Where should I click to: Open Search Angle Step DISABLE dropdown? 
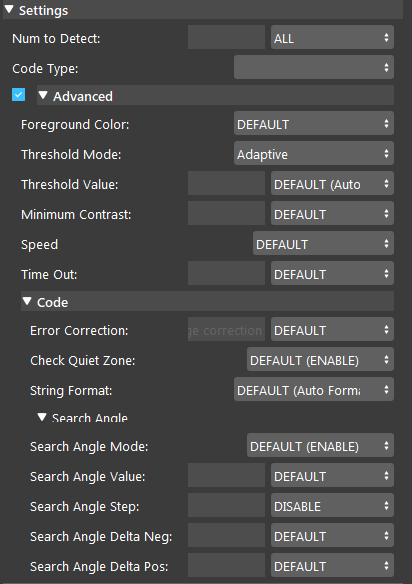(x=332, y=505)
